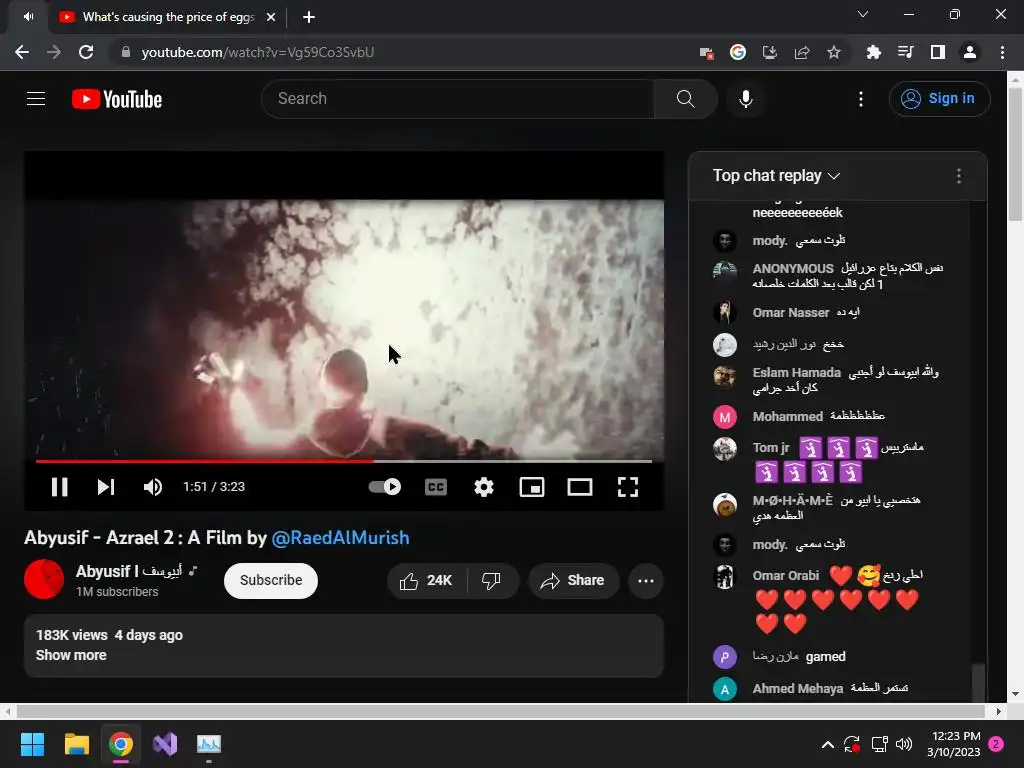The height and width of the screenshot is (768, 1024).
Task: Share this video
Action: (573, 581)
